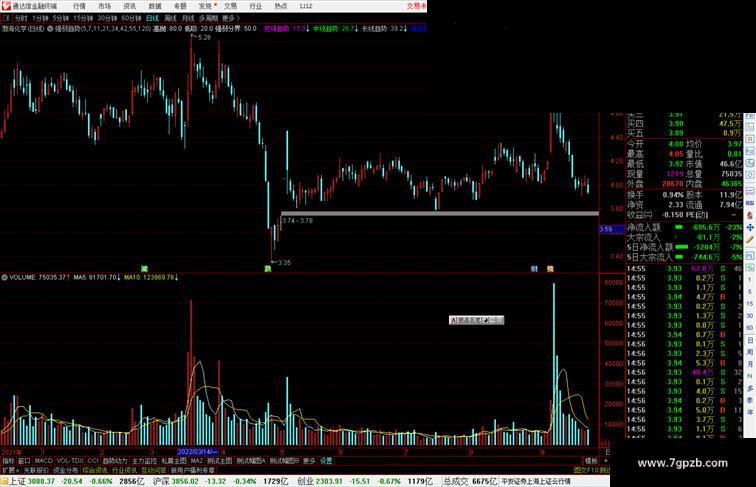Screen dimensions: 756x487
Task: Open the 资金分布 tab
Action: (x=66, y=470)
